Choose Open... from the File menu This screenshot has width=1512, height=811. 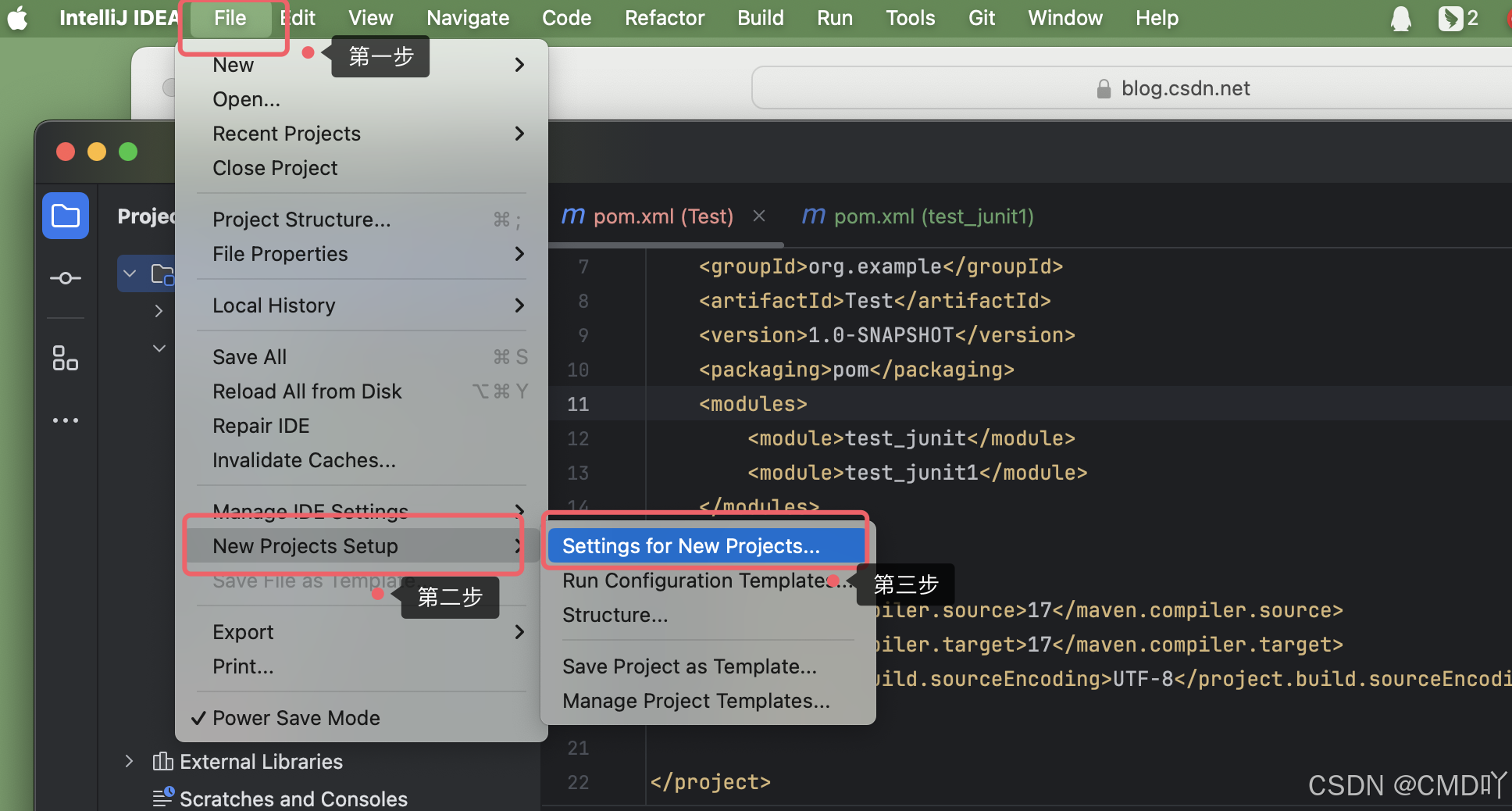362,99
